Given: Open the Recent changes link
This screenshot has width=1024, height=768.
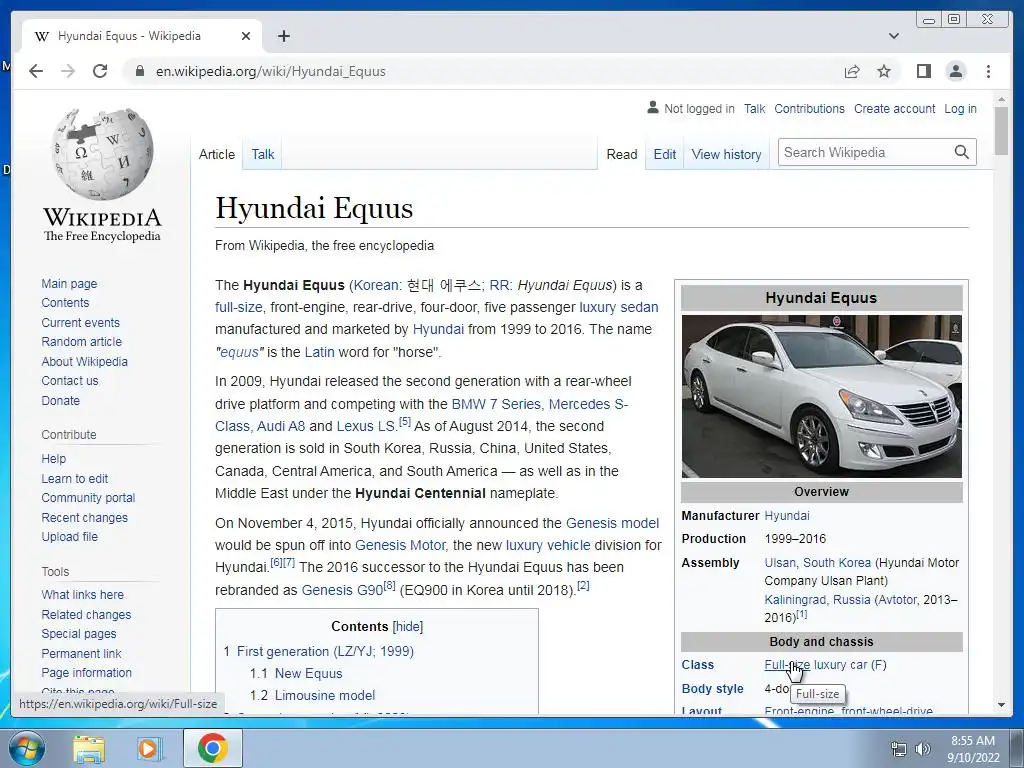Looking at the screenshot, I should click(x=84, y=517).
